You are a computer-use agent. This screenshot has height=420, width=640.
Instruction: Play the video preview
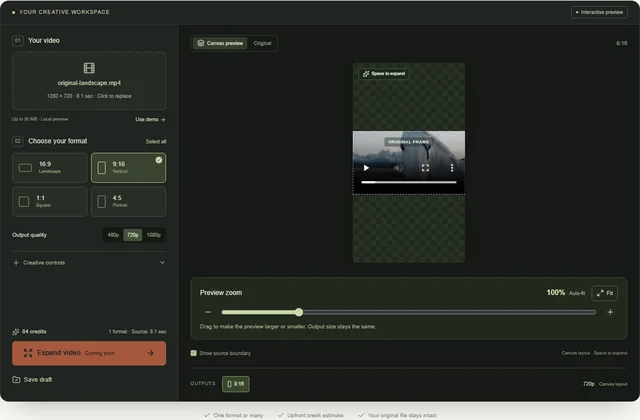coord(366,168)
